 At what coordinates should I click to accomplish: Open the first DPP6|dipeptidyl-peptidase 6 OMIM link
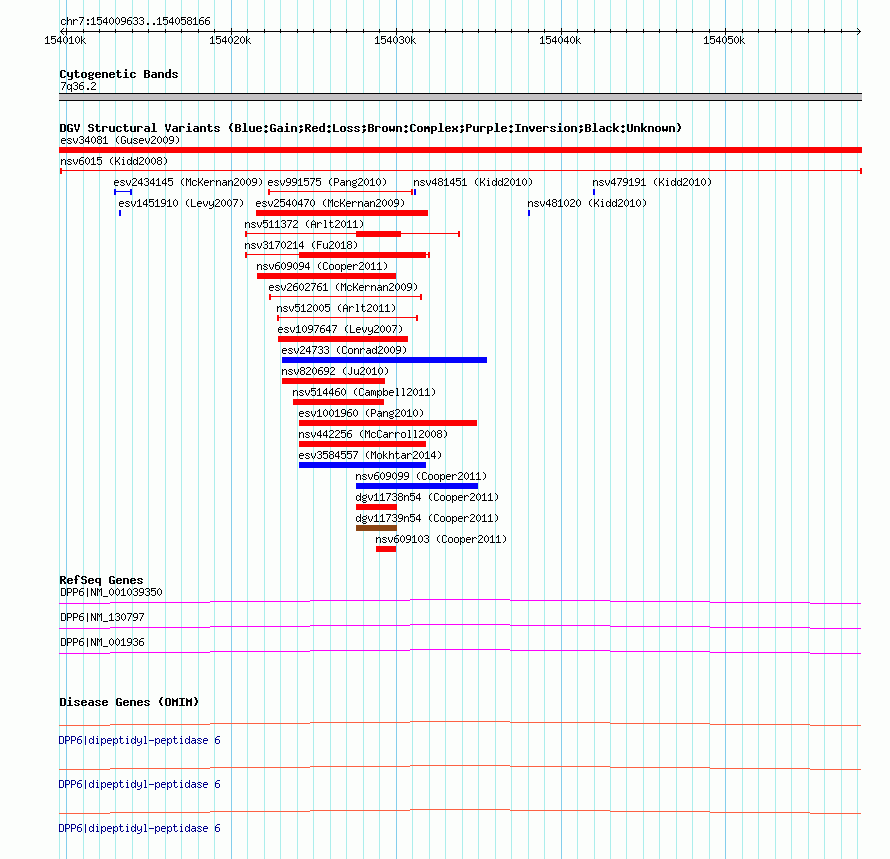(x=139, y=740)
